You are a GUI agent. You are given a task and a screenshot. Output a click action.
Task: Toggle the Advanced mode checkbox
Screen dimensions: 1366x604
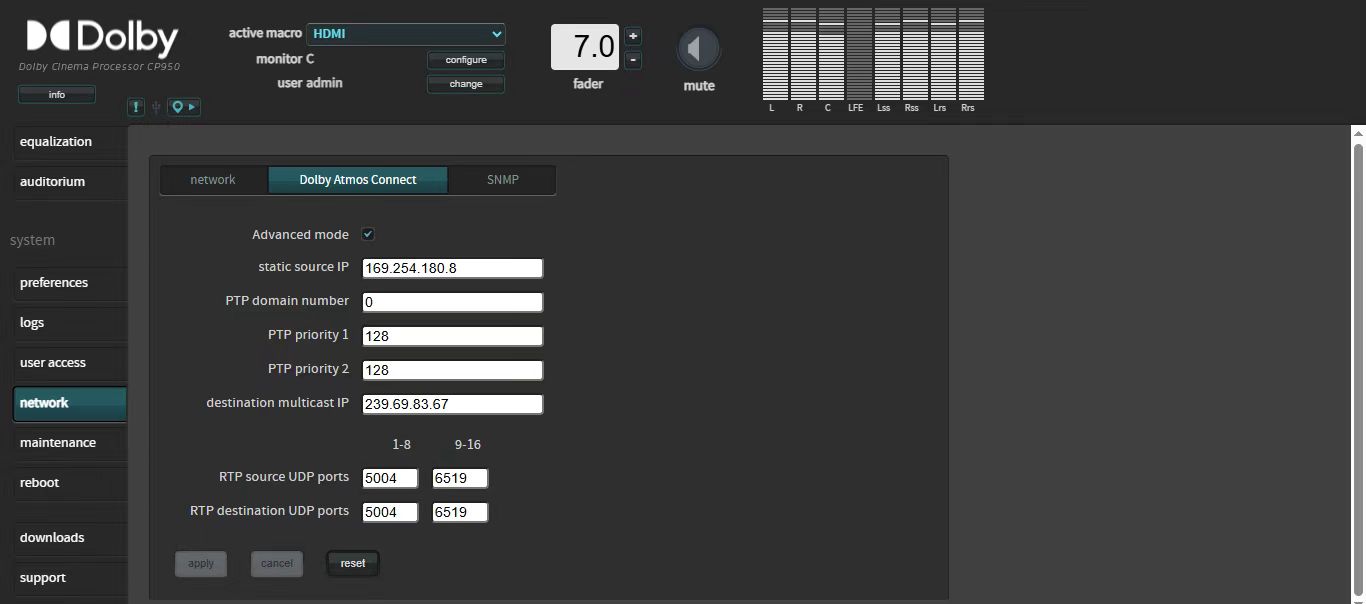pos(368,234)
